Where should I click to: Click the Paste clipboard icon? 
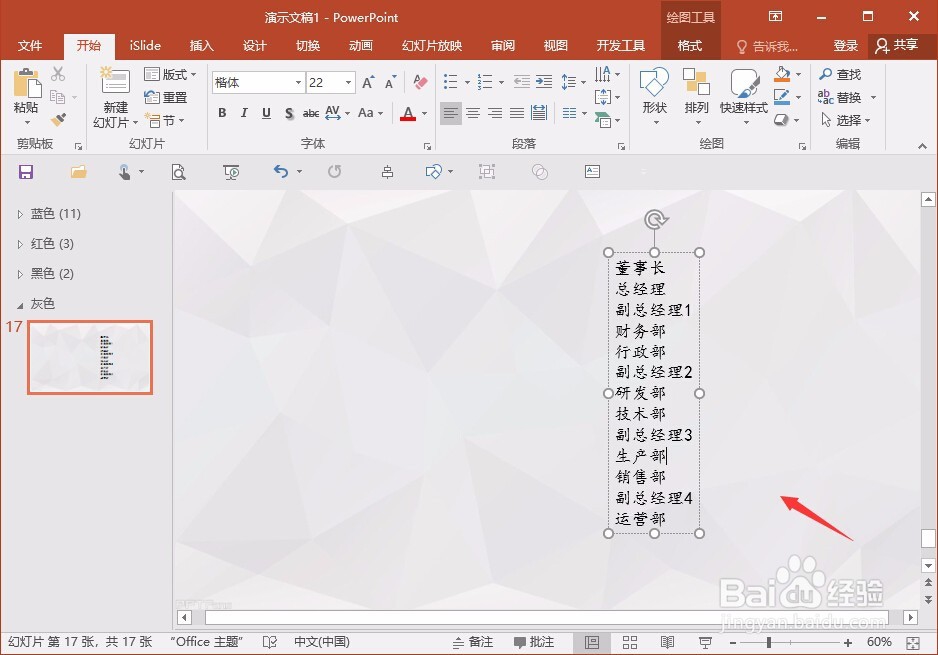[26, 83]
